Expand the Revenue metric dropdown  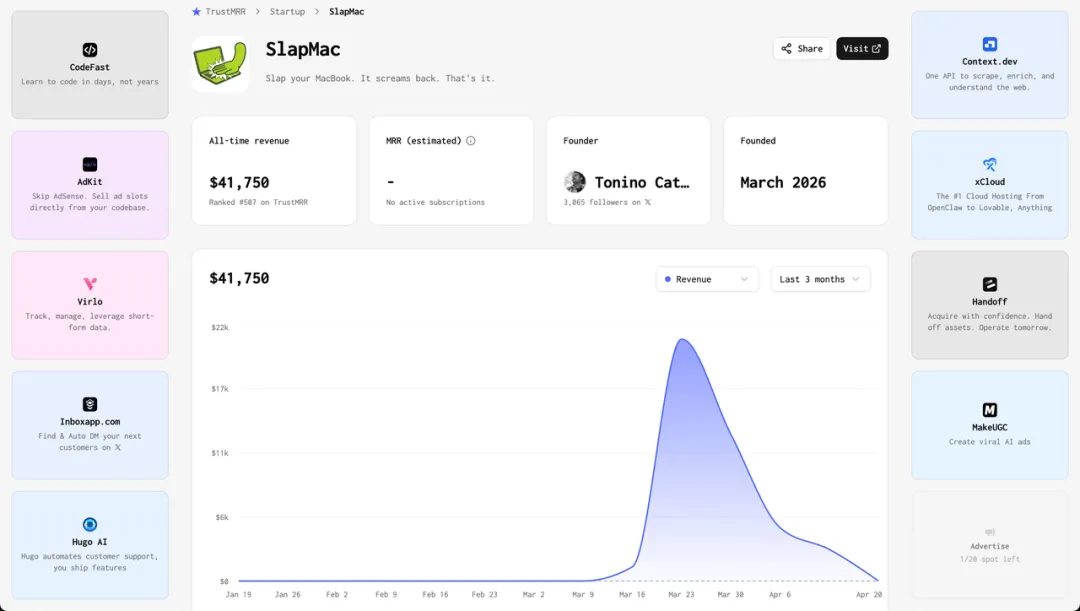click(707, 279)
